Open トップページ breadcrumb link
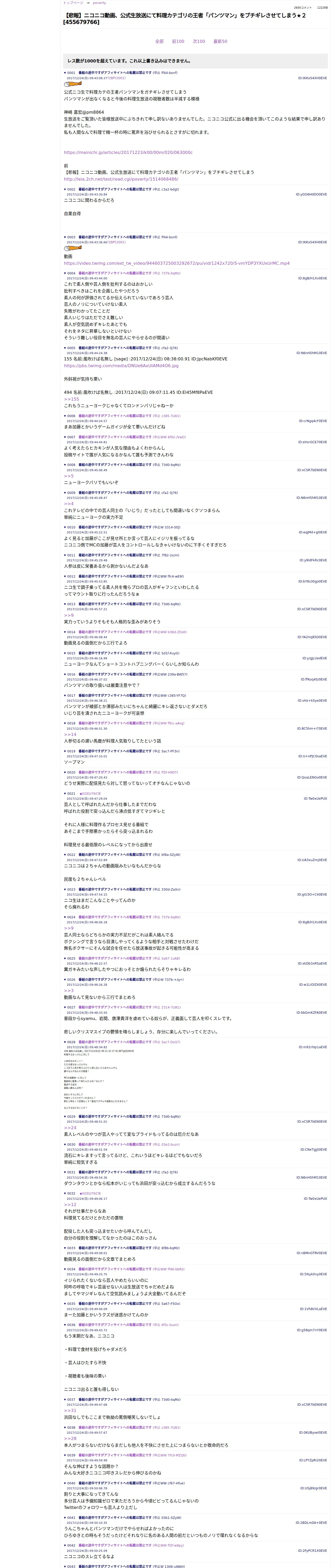 (x=73, y=3)
